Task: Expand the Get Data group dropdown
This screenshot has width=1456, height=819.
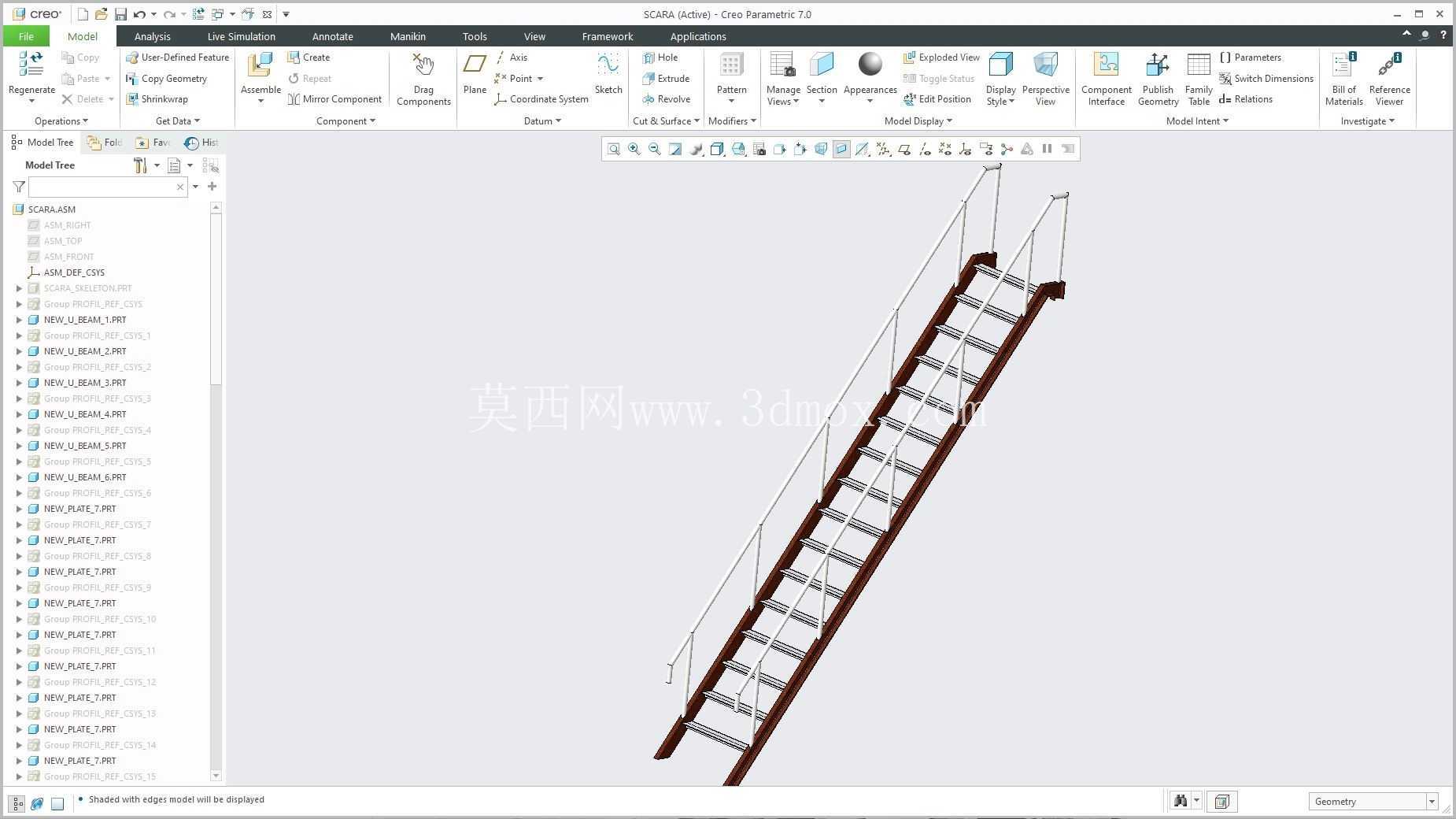Action: (x=178, y=121)
